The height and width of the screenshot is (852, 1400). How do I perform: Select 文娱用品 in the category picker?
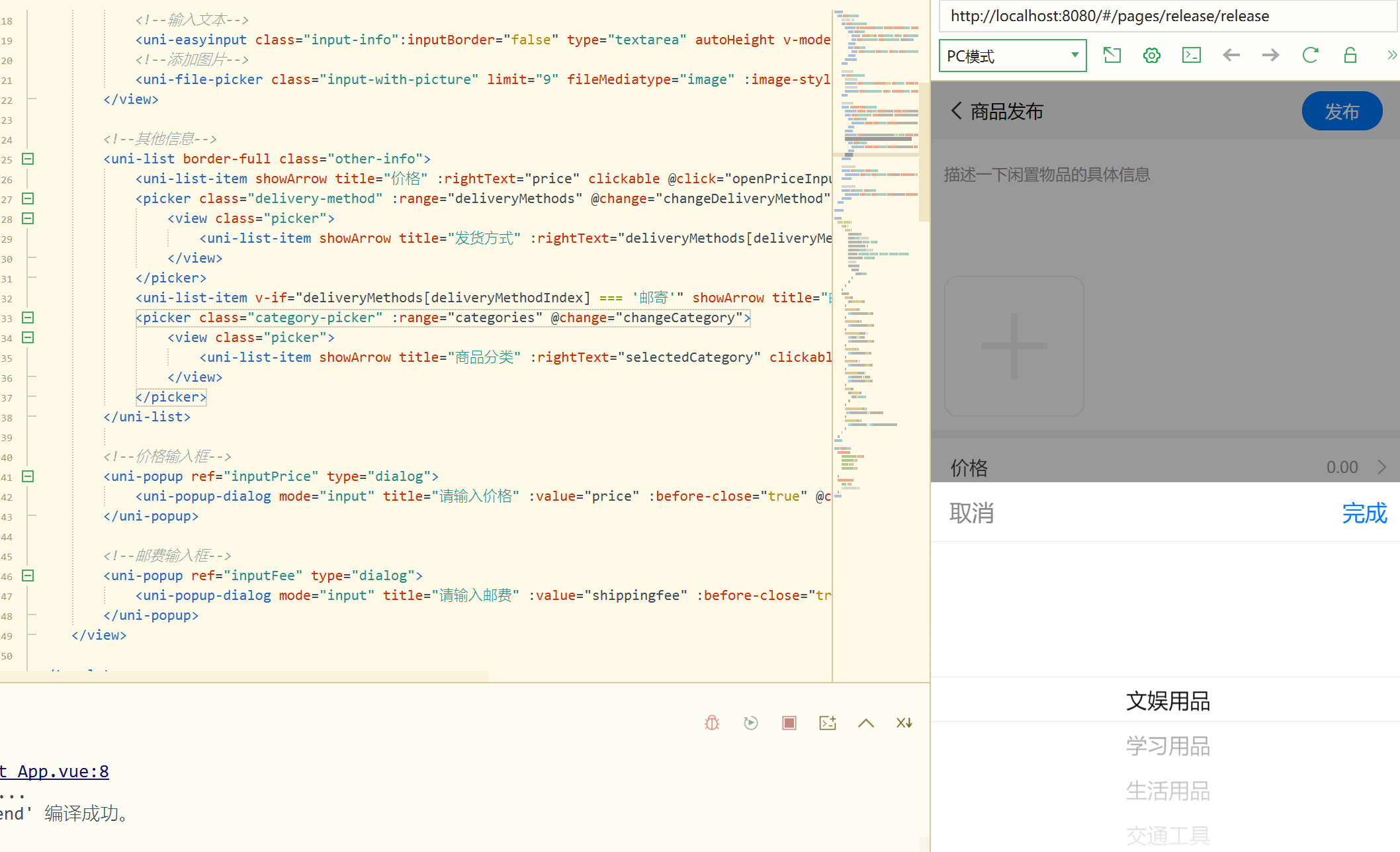click(1168, 701)
